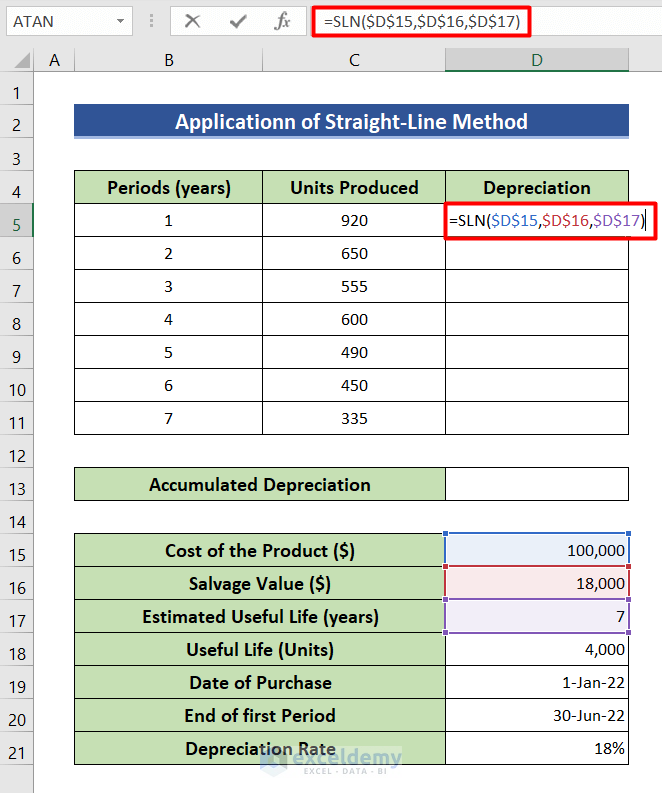This screenshot has height=793, width=662.
Task: Select column B header
Action: [168, 60]
